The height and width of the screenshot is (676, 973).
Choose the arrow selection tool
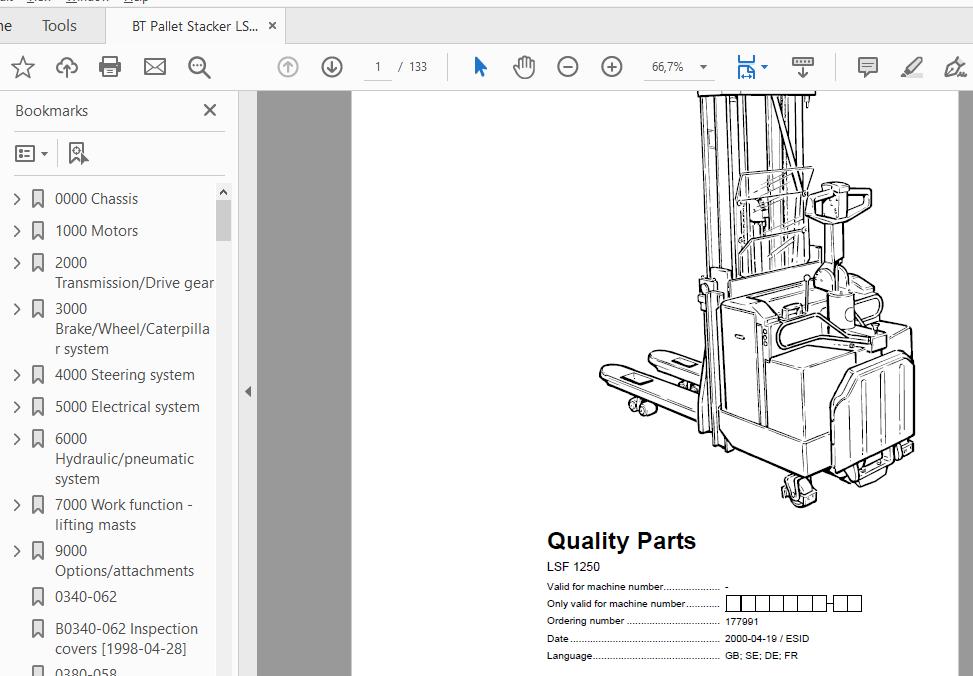[481, 67]
